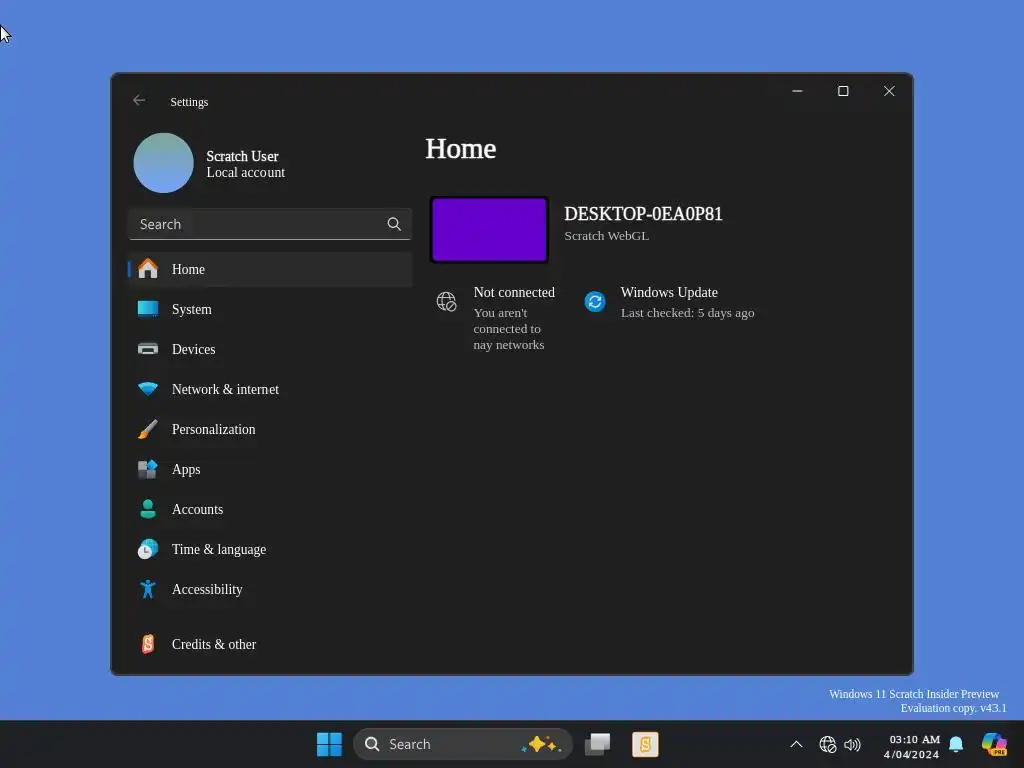Open Credits & other page
Viewport: 1024px width, 768px height.
[x=270, y=644]
